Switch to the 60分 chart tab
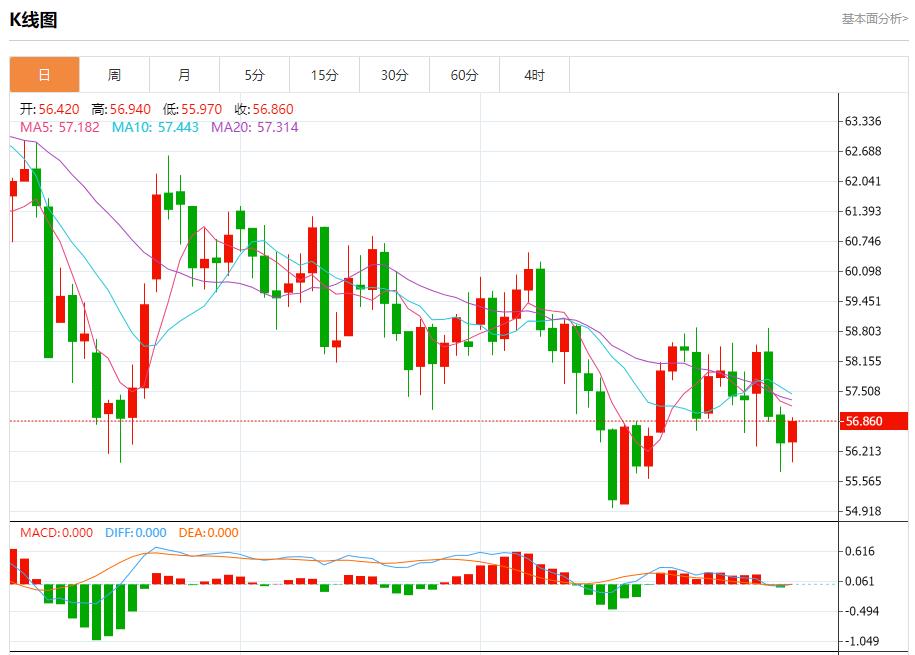 pos(464,75)
